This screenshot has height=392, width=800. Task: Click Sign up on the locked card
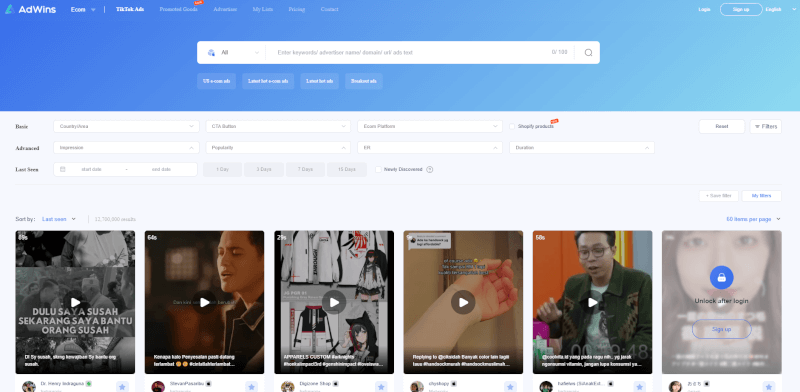[x=721, y=329]
